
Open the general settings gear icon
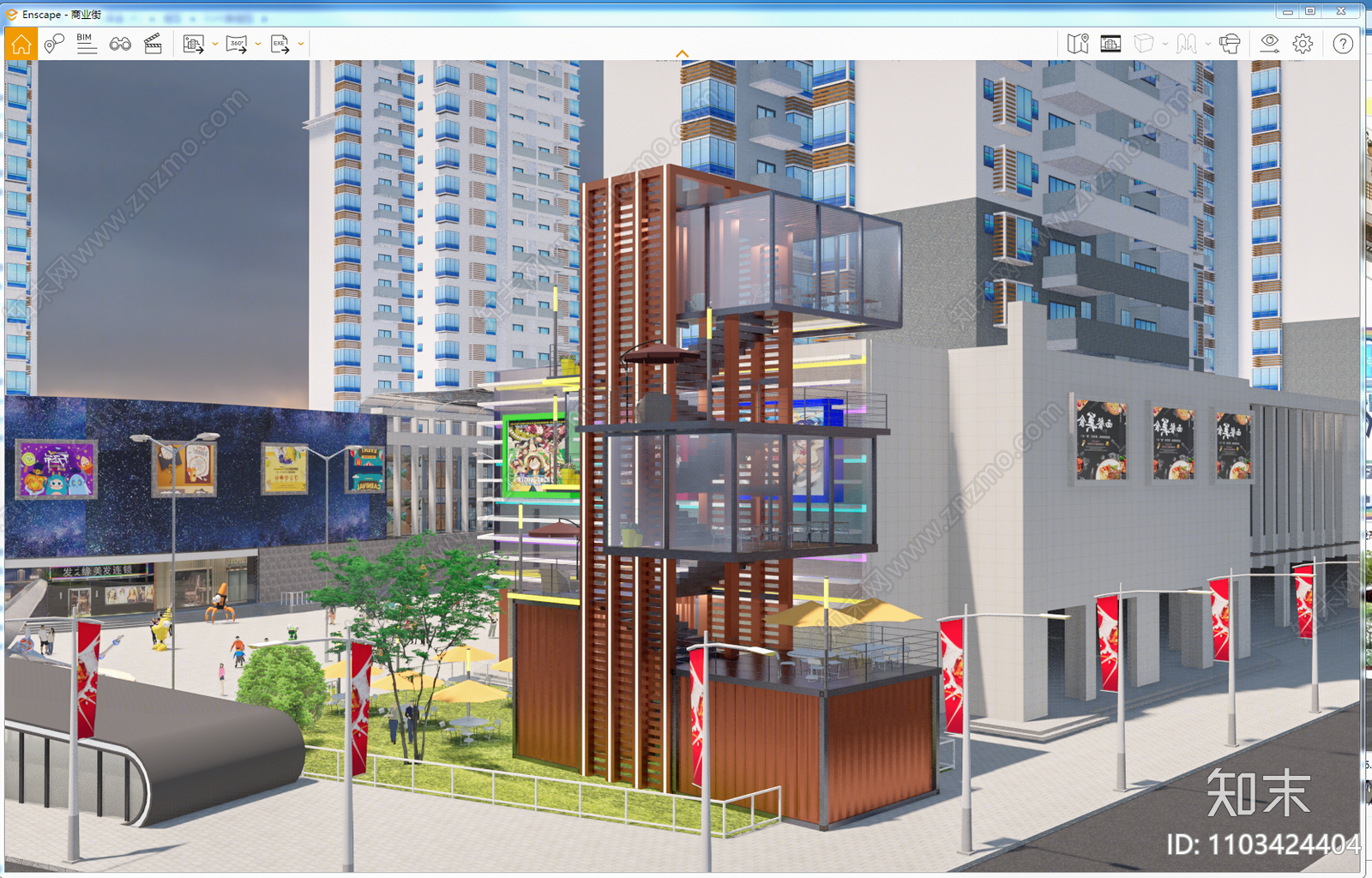pyautogui.click(x=1303, y=44)
